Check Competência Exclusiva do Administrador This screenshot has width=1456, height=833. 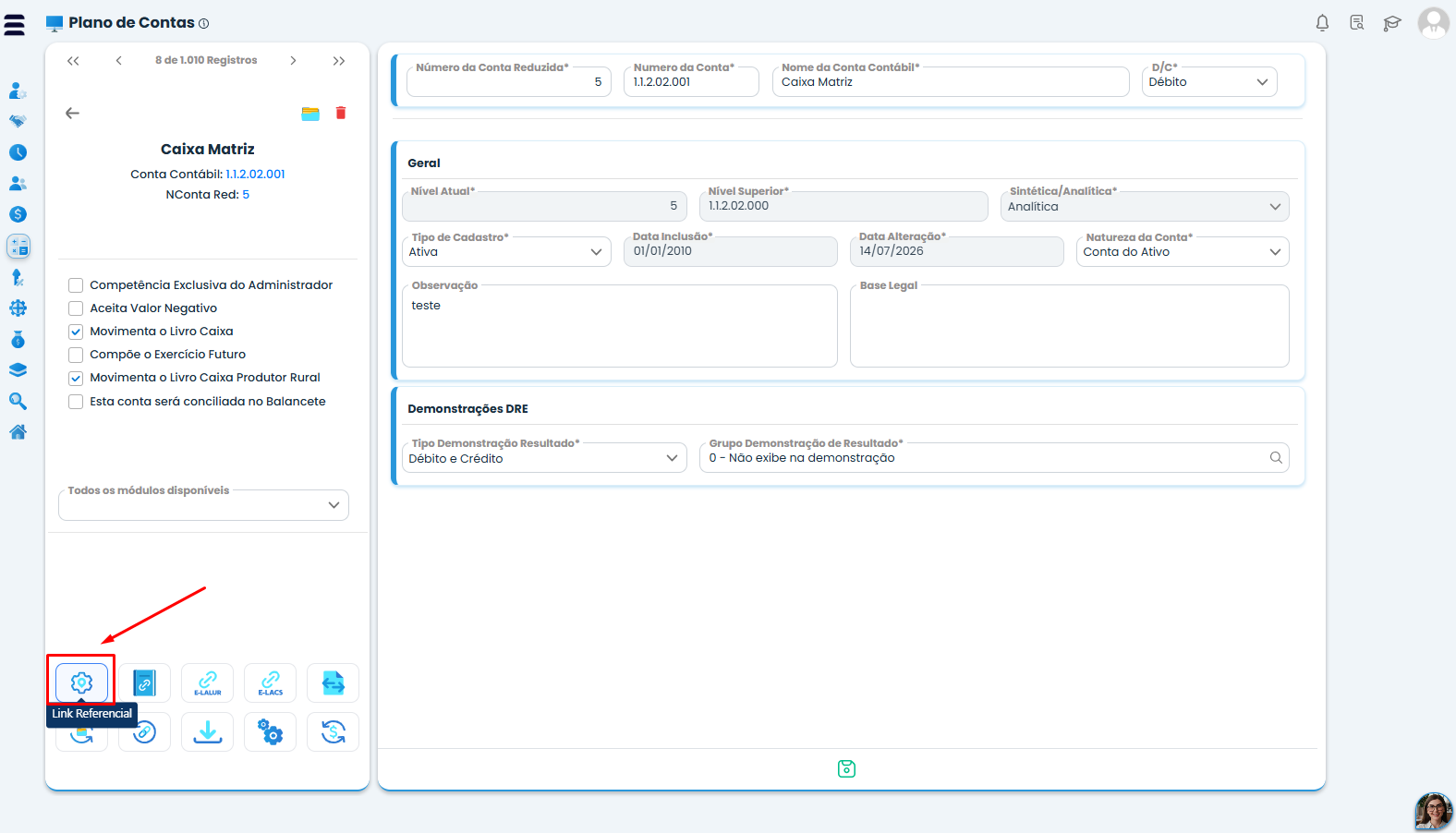(x=76, y=285)
